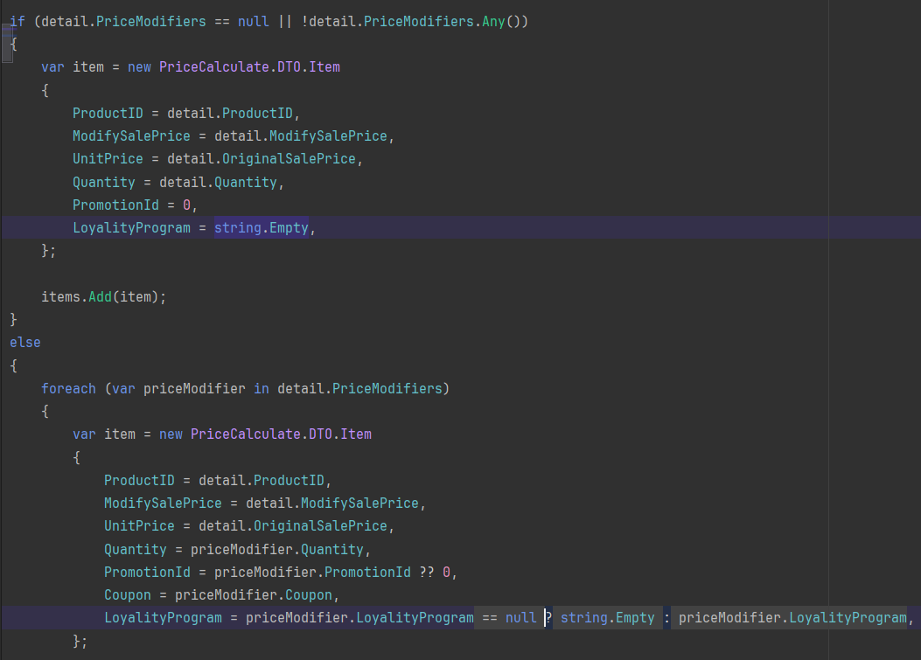Click the 'null' keyword in the if condition
The image size is (922, 660).
[253, 21]
